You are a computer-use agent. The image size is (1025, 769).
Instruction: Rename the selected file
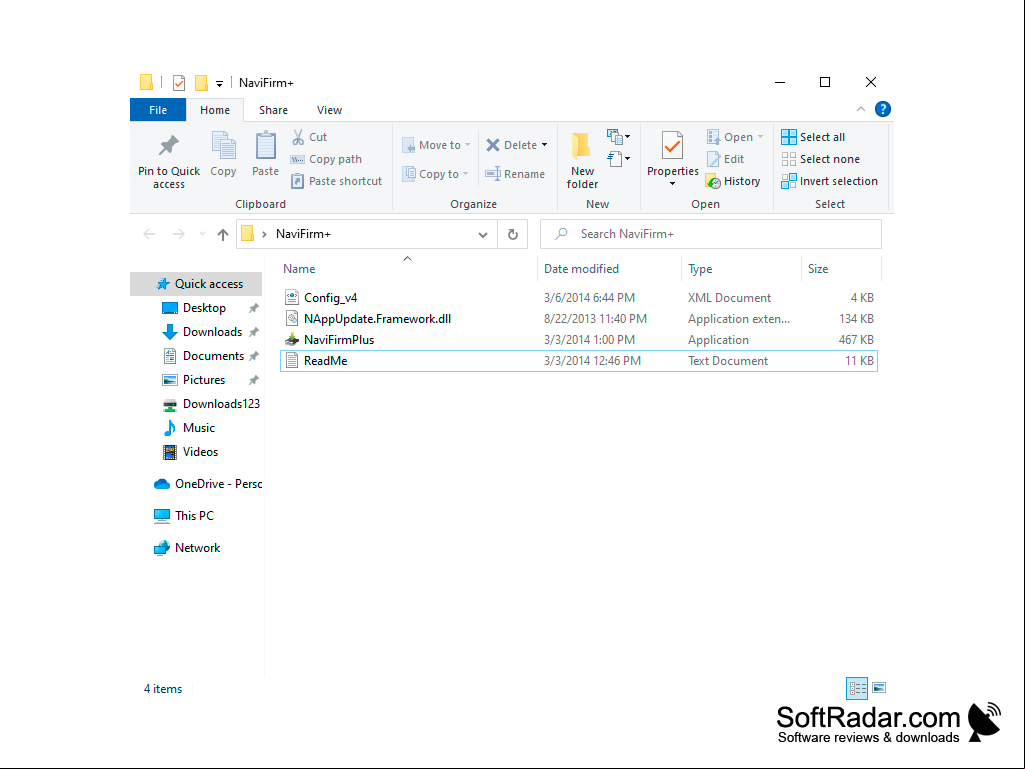click(515, 174)
